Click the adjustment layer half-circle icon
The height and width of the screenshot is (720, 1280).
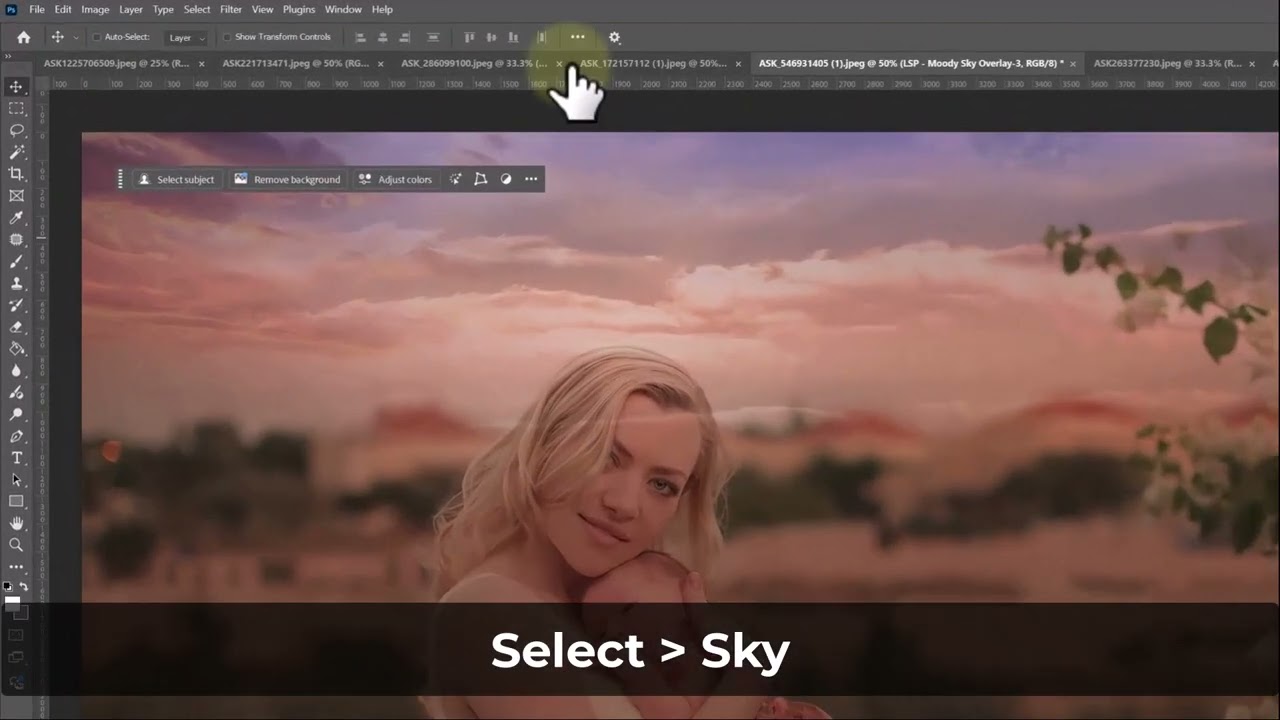pyautogui.click(x=505, y=179)
